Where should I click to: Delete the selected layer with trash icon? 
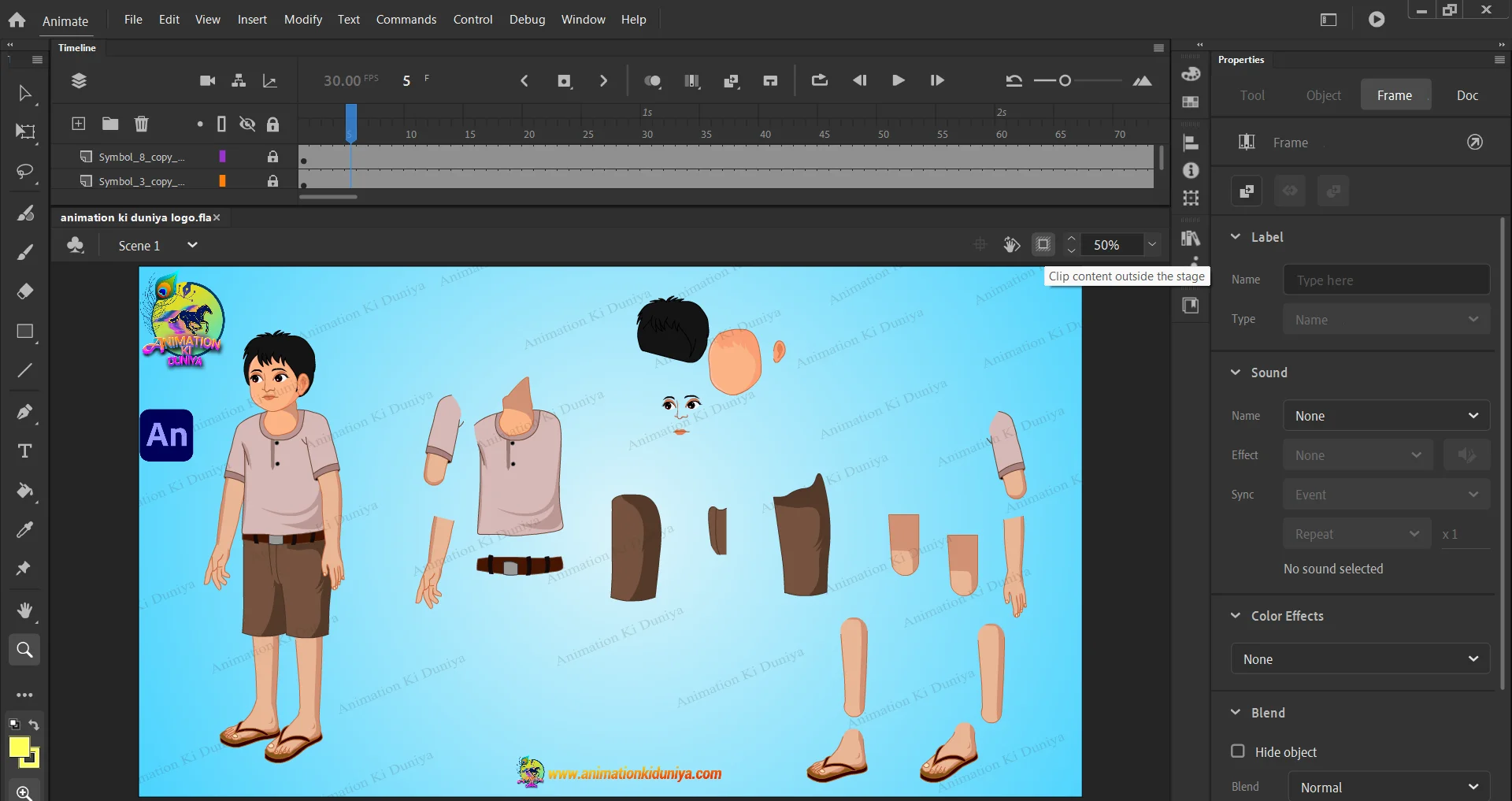(141, 124)
